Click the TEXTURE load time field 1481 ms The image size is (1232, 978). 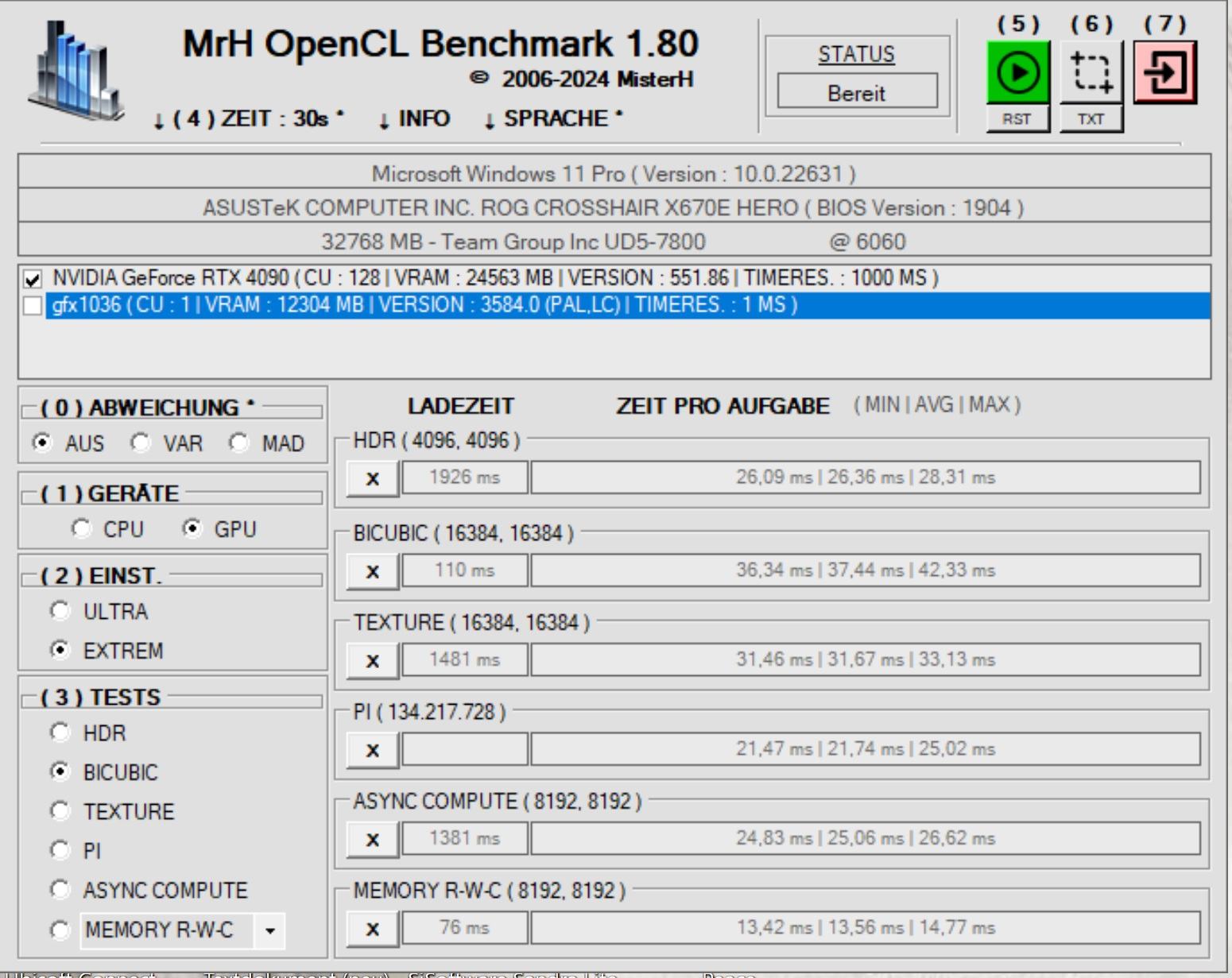tap(465, 659)
